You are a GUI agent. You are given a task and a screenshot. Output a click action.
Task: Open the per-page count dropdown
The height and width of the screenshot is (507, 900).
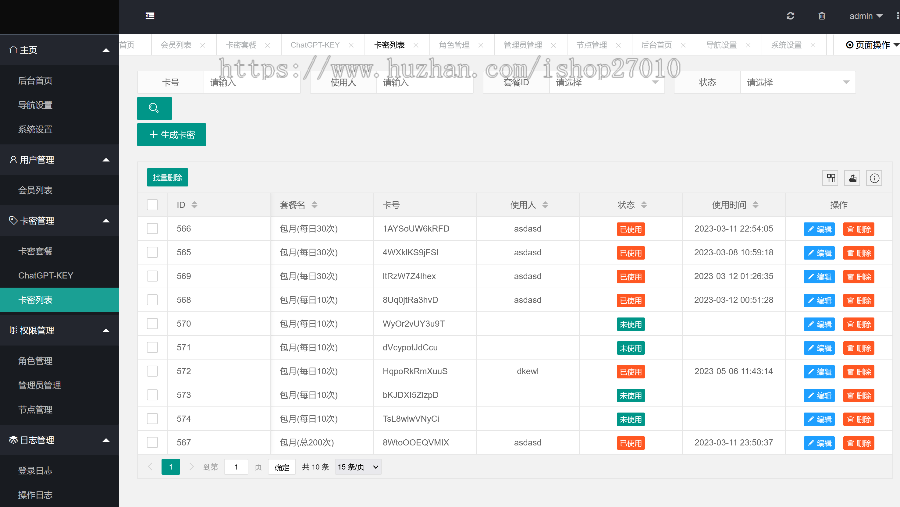point(358,467)
